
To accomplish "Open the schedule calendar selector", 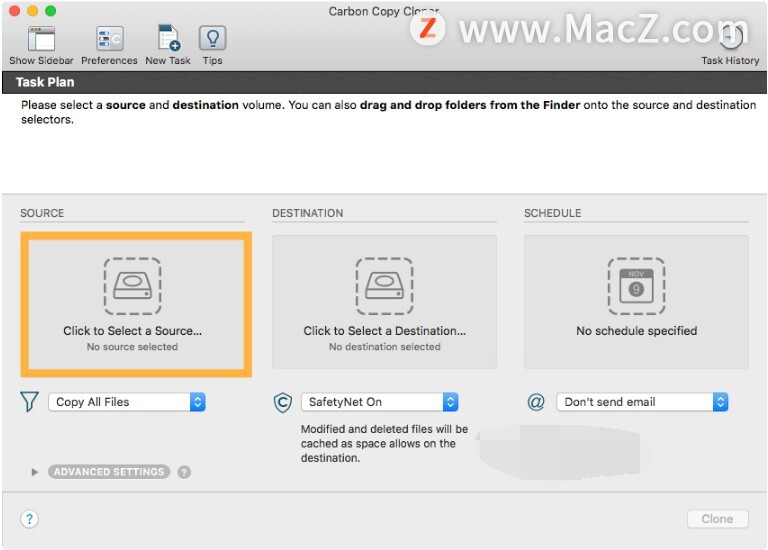I will tap(636, 302).
